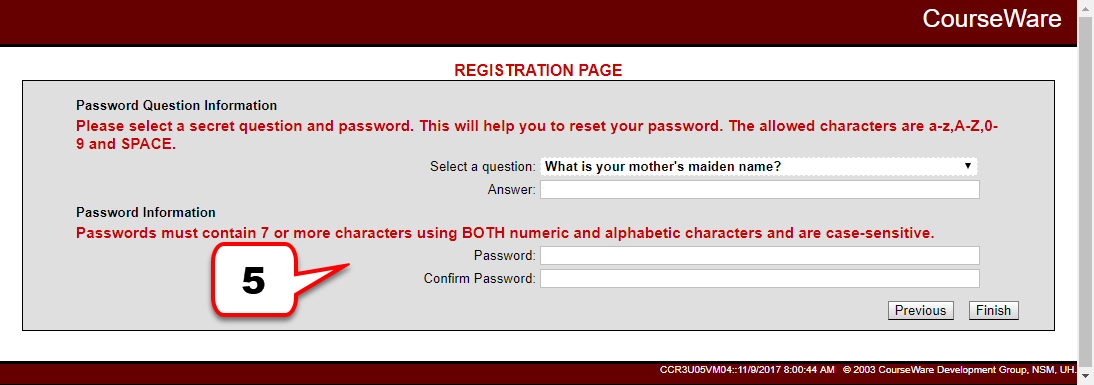Click the 'Select a question:' label
The image size is (1094, 385).
(x=483, y=167)
